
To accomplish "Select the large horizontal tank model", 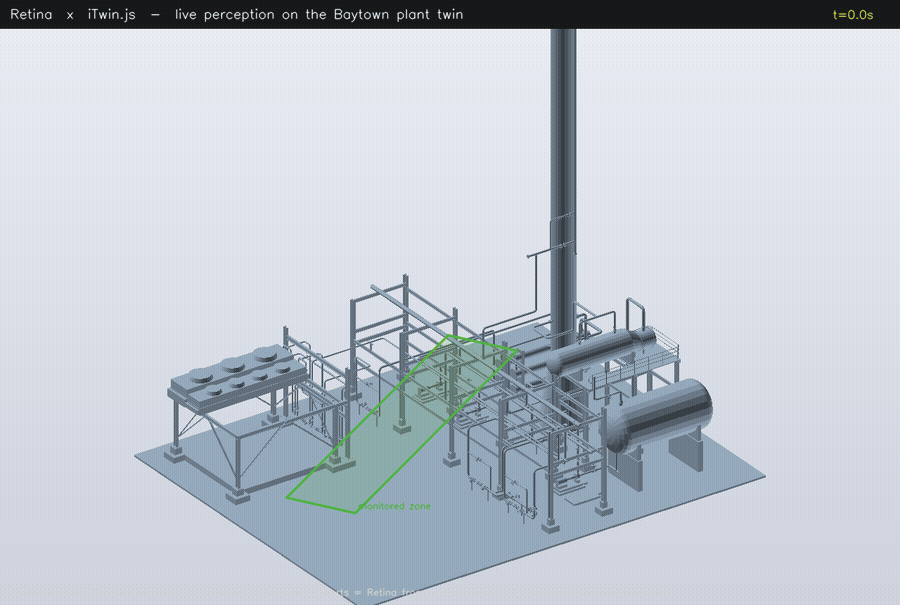I will pos(657,417).
